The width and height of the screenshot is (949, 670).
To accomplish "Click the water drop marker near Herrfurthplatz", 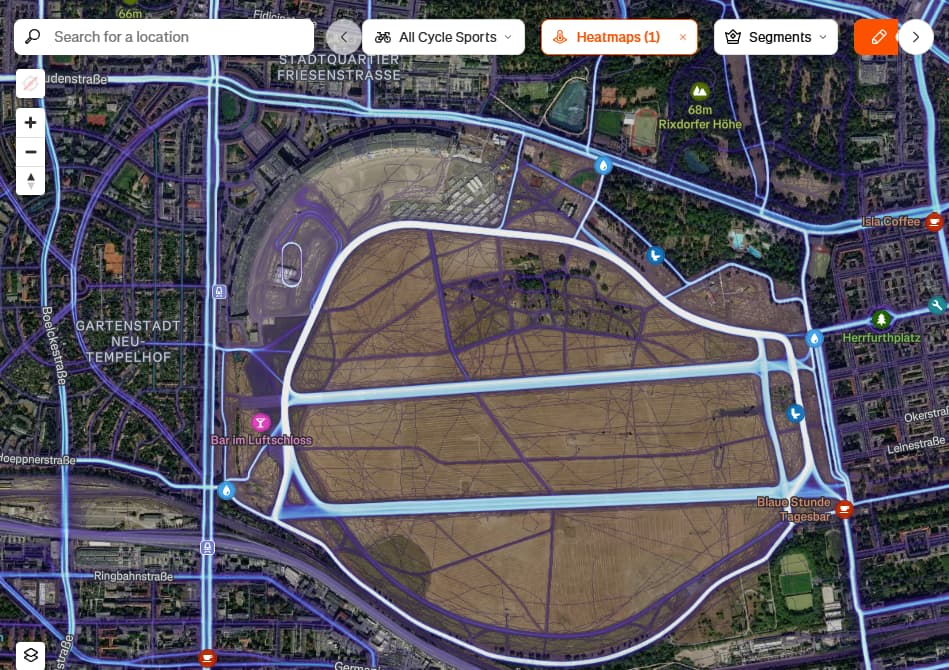I will tap(815, 338).
